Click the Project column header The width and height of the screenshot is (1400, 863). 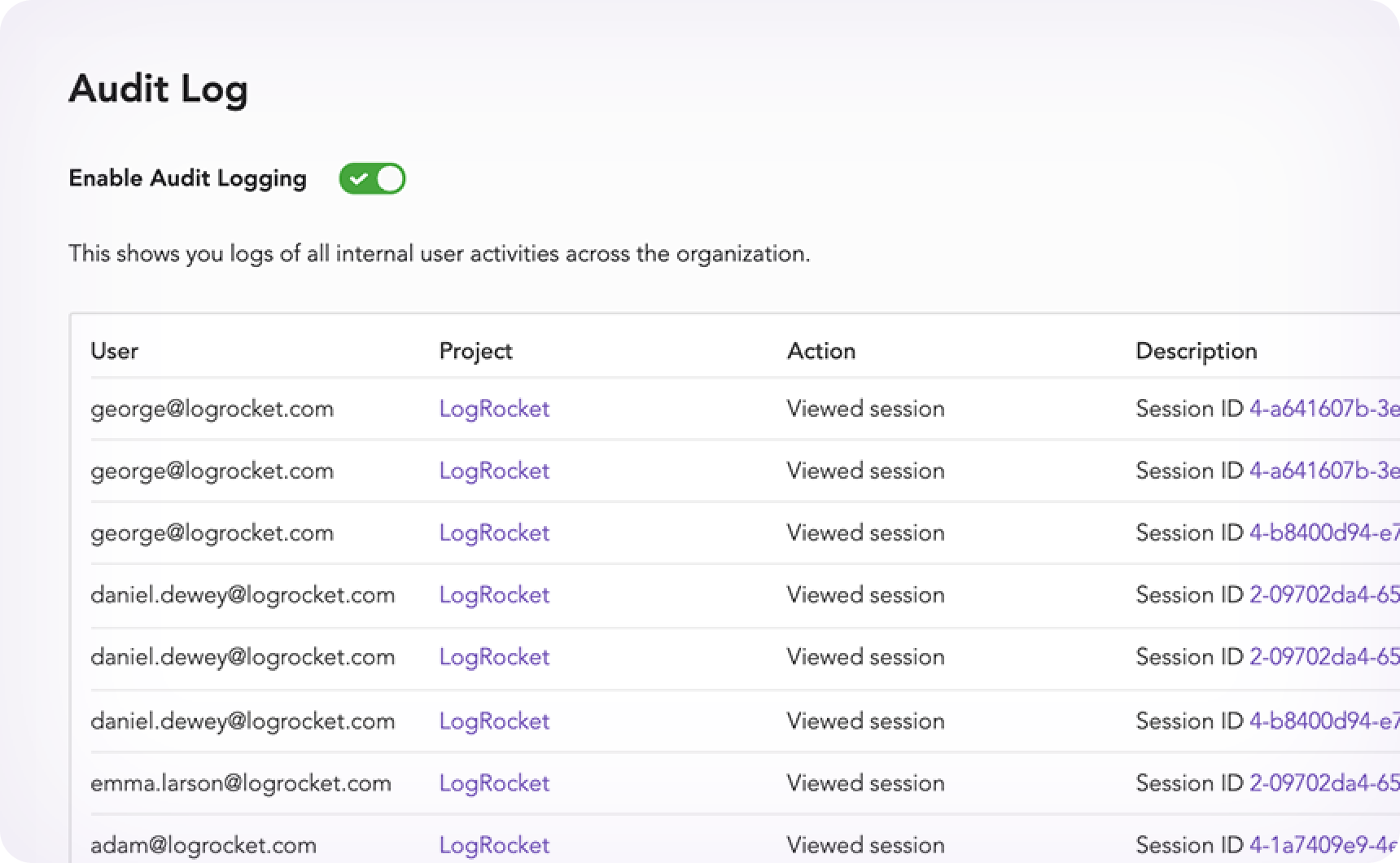click(475, 352)
